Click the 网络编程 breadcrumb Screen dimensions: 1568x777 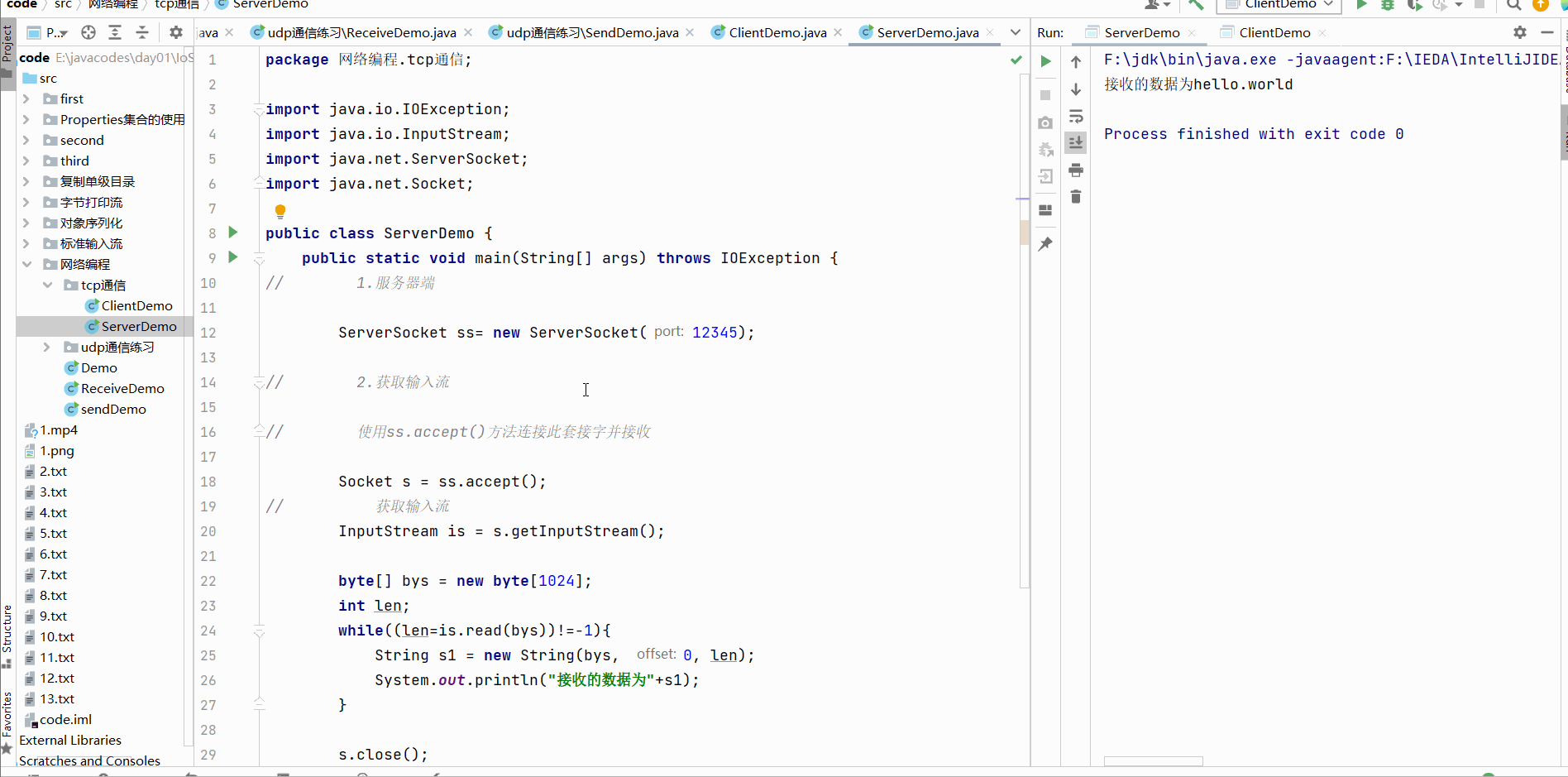pos(113,4)
